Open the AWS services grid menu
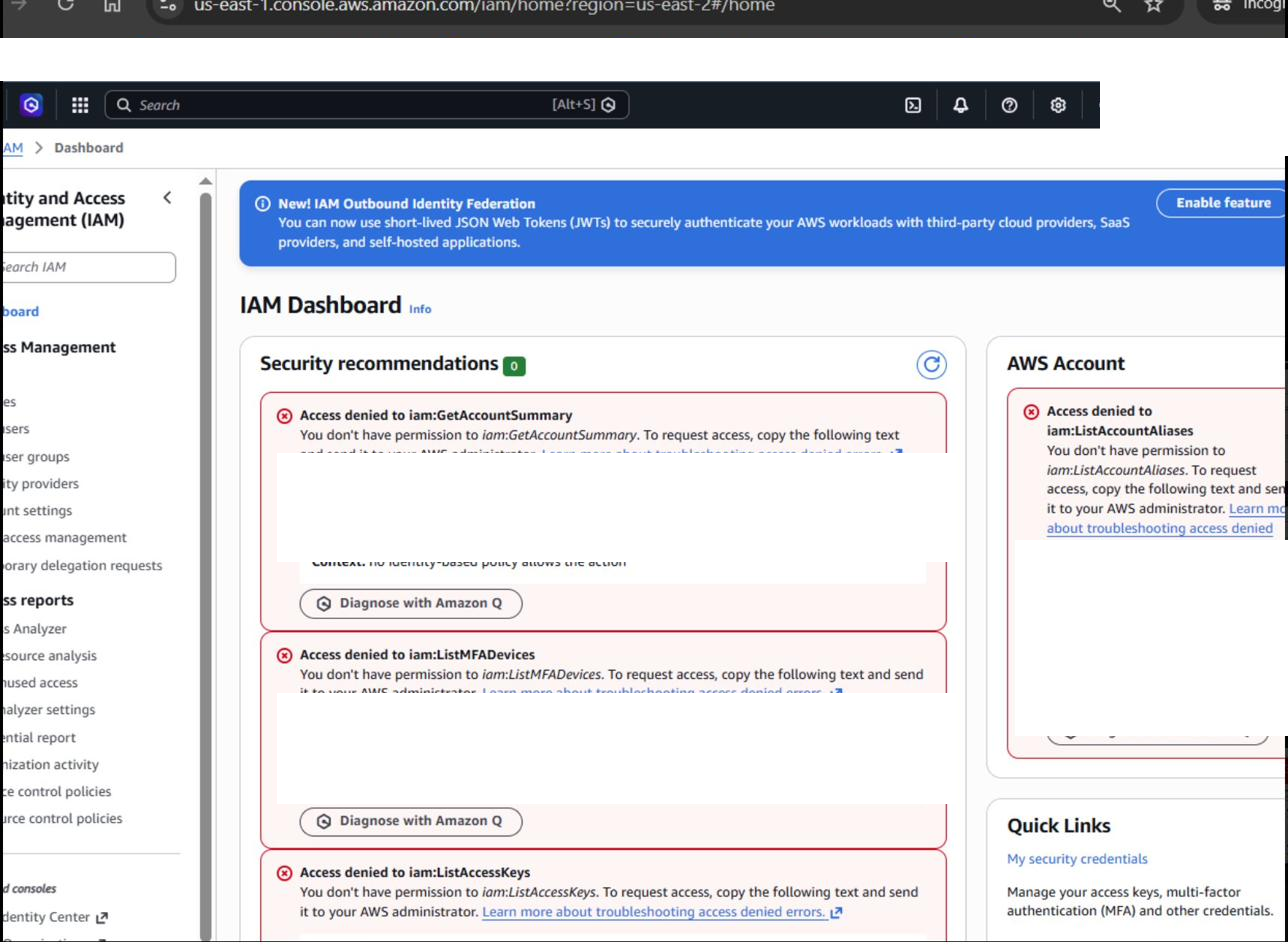 coord(81,104)
